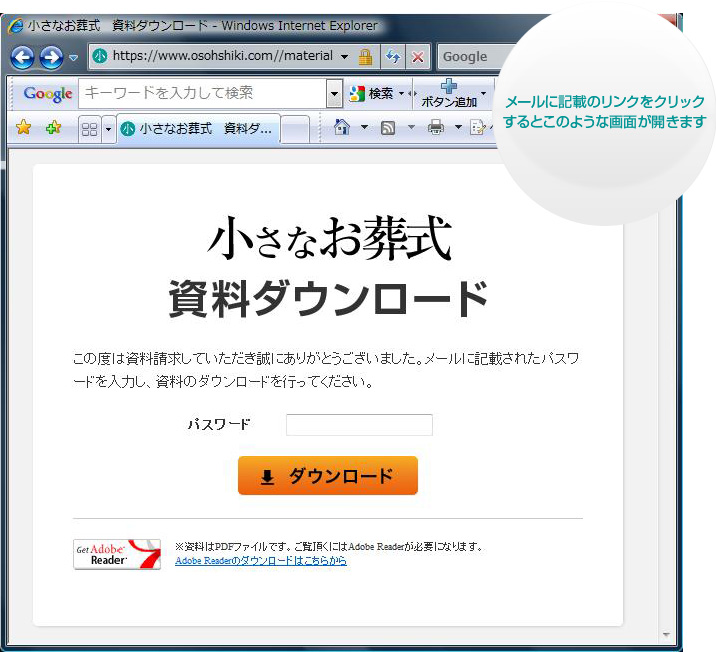716x652 pixels.
Task: Open the recent pages dropdown beside Forward
Action: click(x=73, y=58)
